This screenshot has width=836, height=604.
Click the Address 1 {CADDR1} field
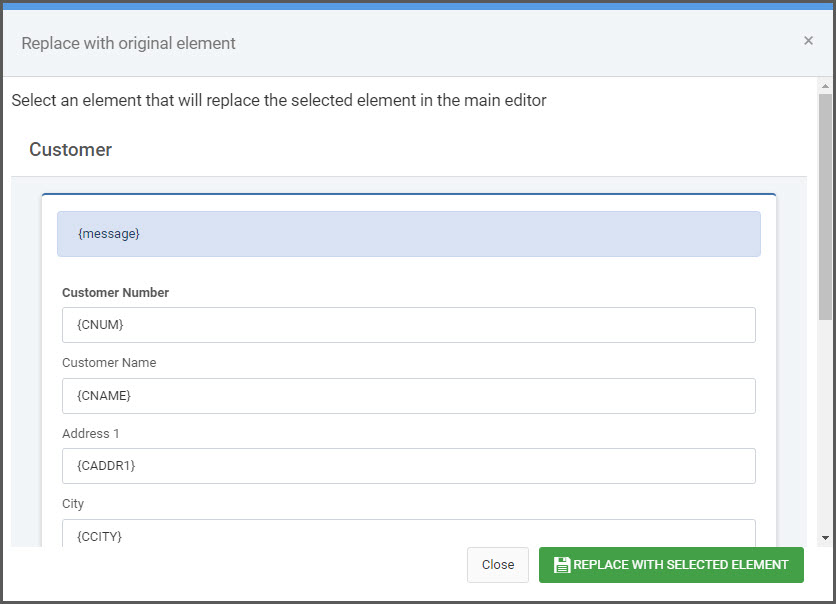[x=409, y=466]
